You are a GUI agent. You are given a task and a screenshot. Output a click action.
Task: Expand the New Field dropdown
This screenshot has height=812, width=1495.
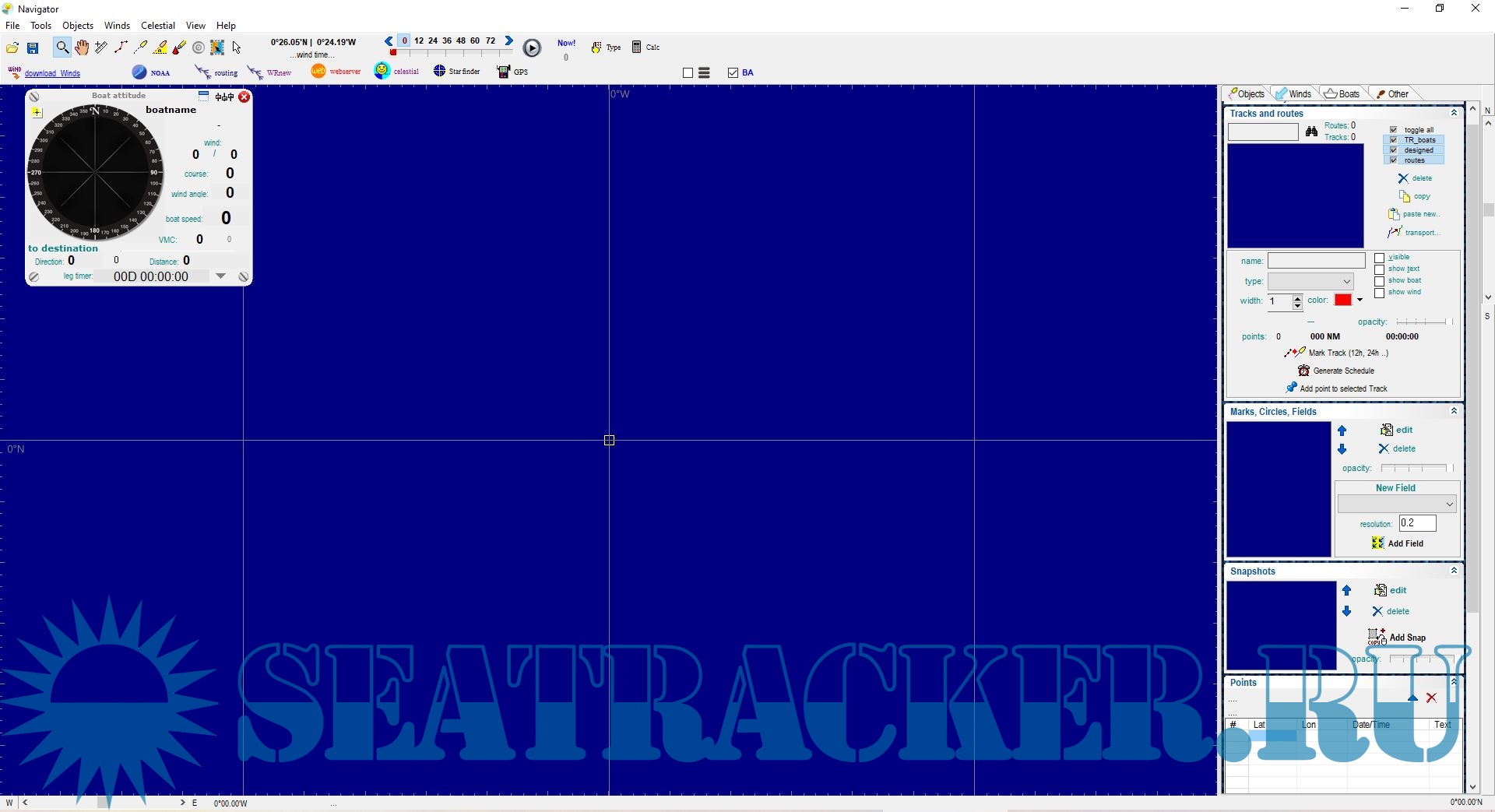[x=1395, y=504]
